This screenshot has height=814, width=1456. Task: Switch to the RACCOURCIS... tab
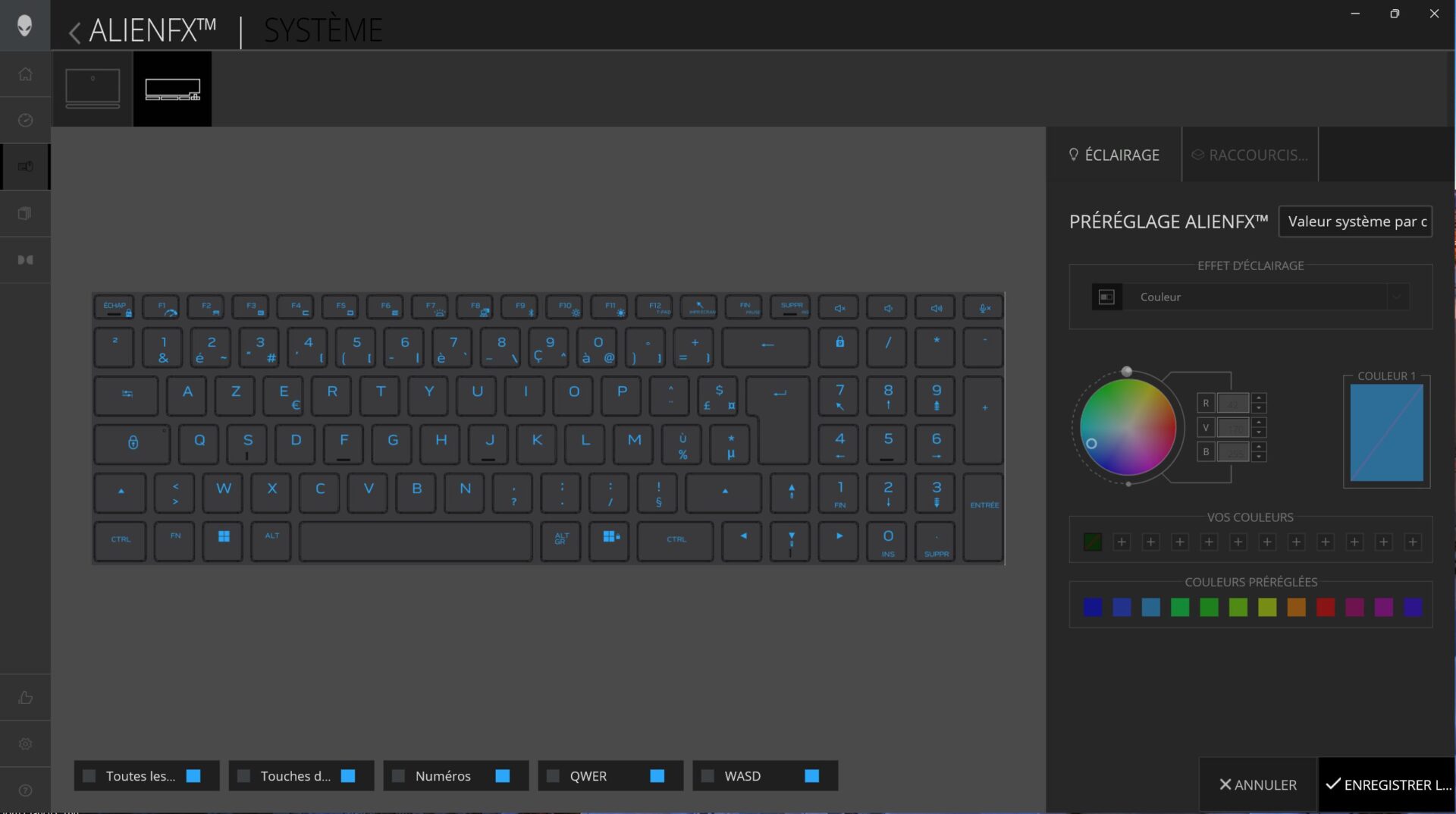[x=1250, y=155]
